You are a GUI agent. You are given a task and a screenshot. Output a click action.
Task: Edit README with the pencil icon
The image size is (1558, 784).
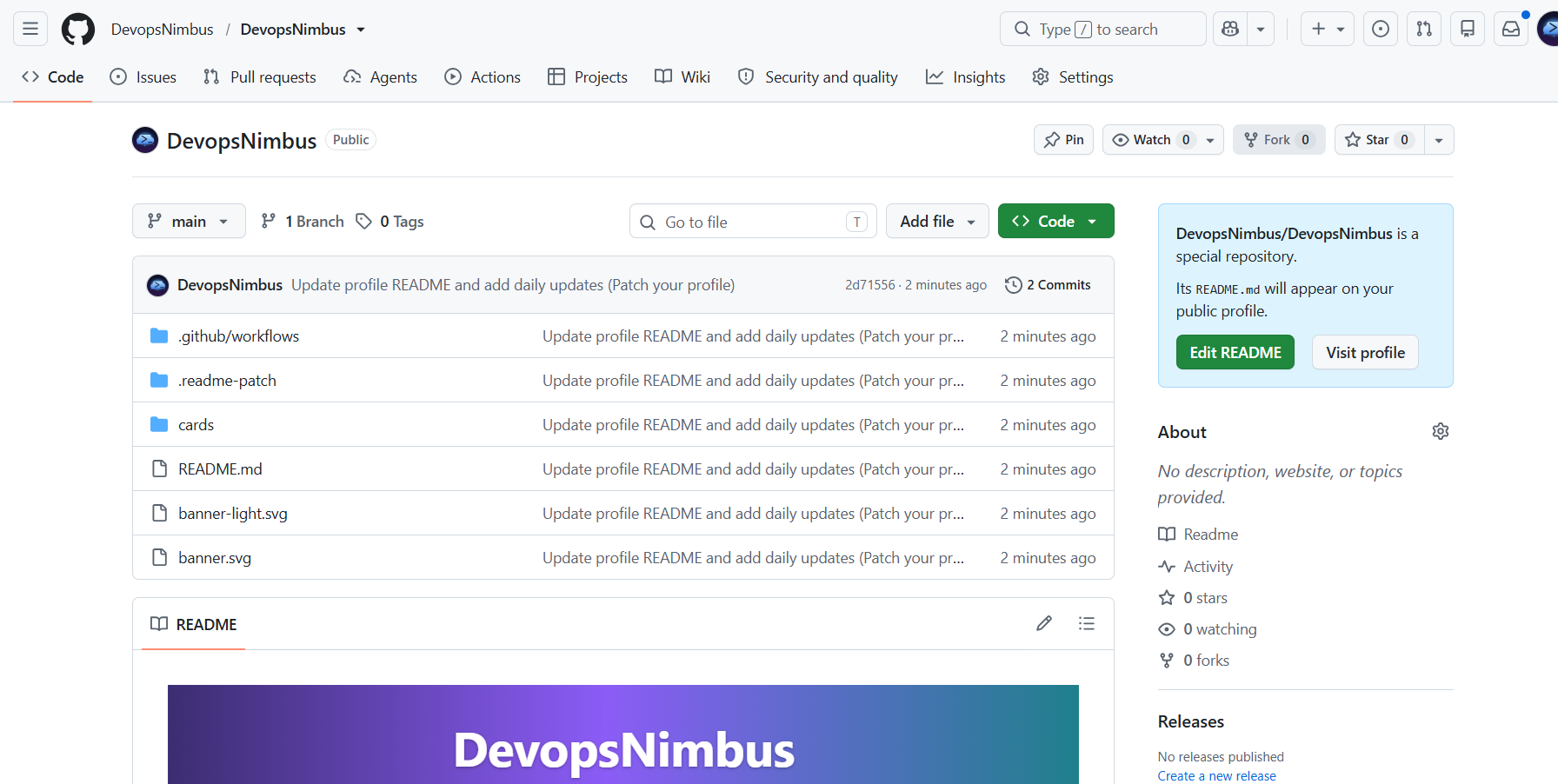(x=1044, y=623)
